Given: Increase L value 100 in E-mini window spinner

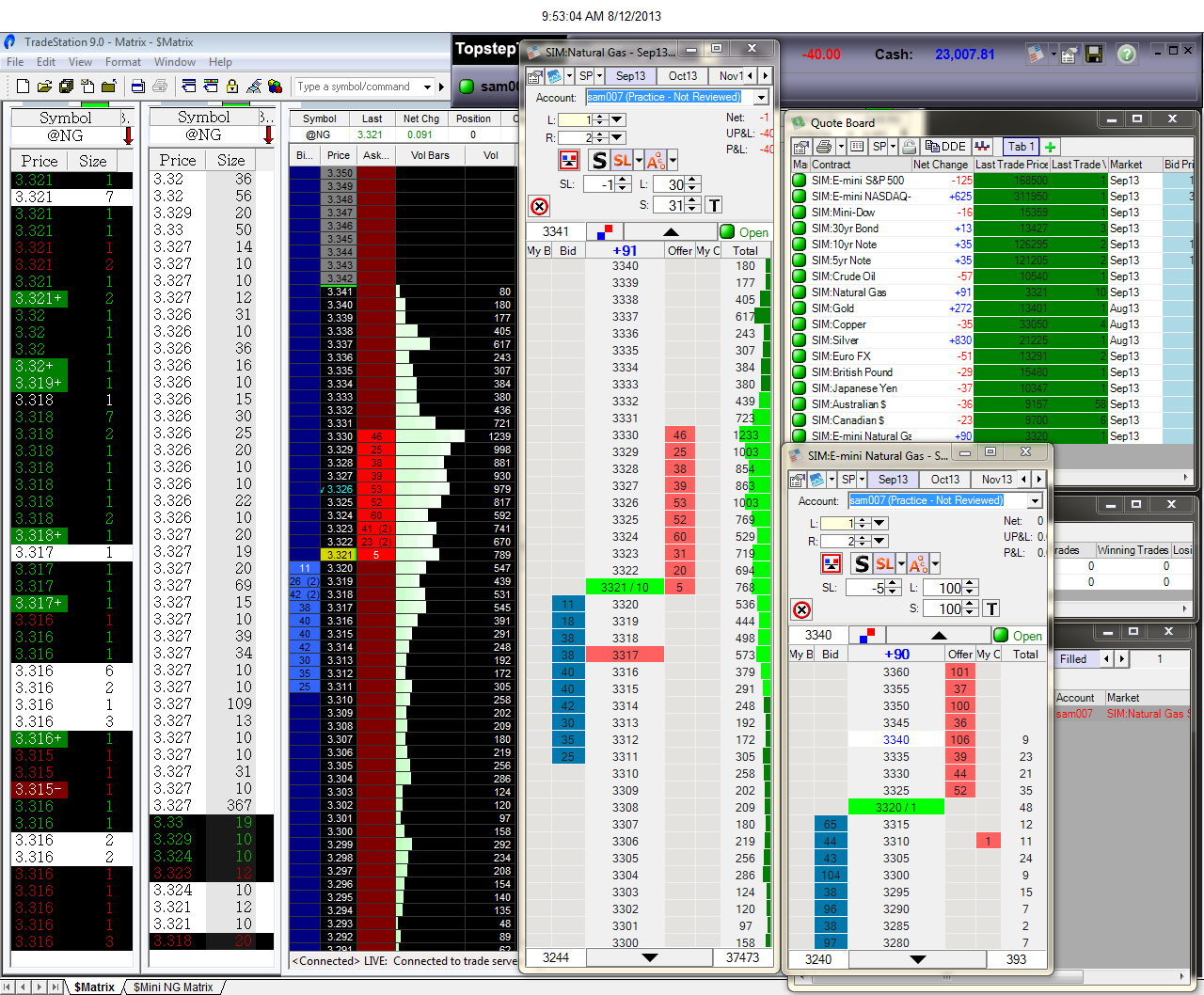Looking at the screenshot, I should pyautogui.click(x=970, y=583).
